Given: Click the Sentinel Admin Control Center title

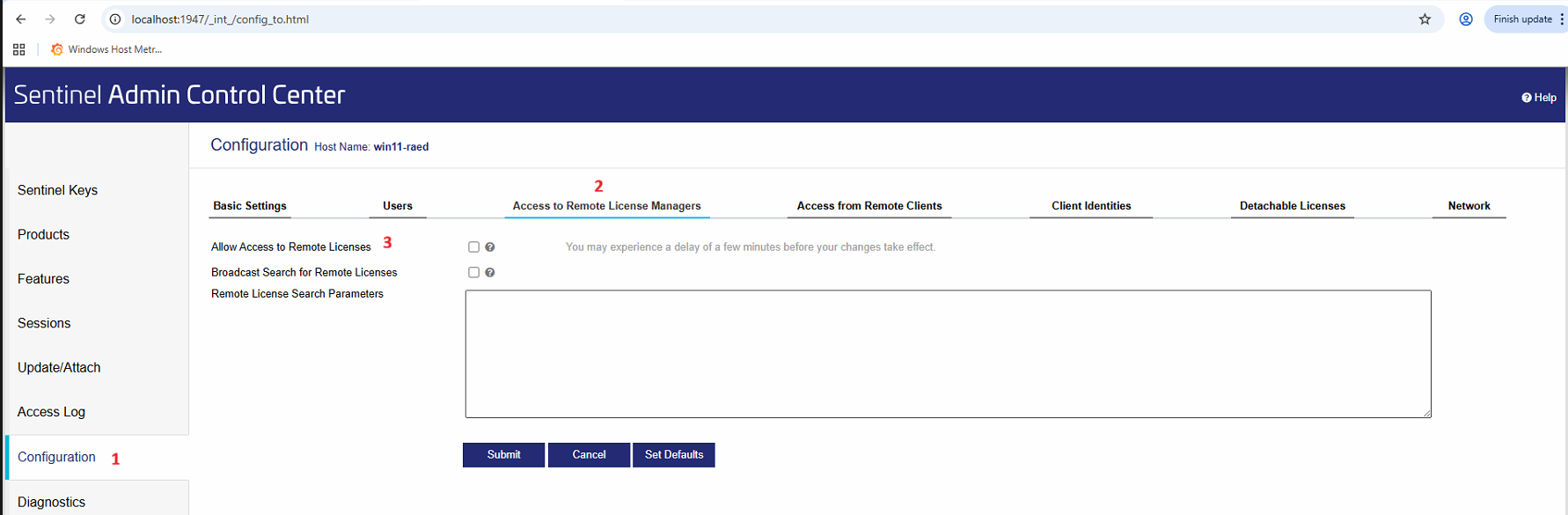Looking at the screenshot, I should click(x=180, y=95).
